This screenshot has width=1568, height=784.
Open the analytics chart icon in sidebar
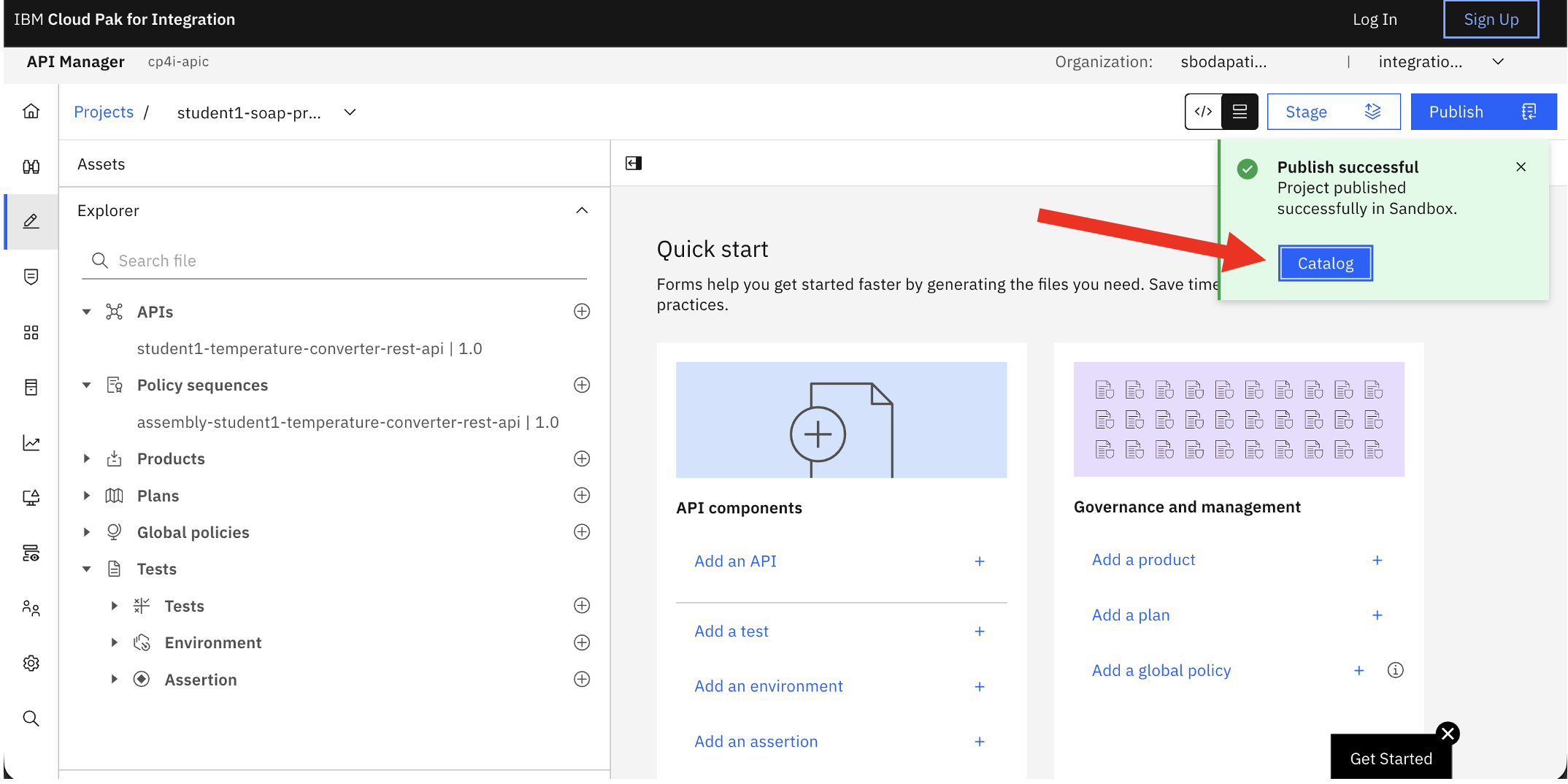31,443
